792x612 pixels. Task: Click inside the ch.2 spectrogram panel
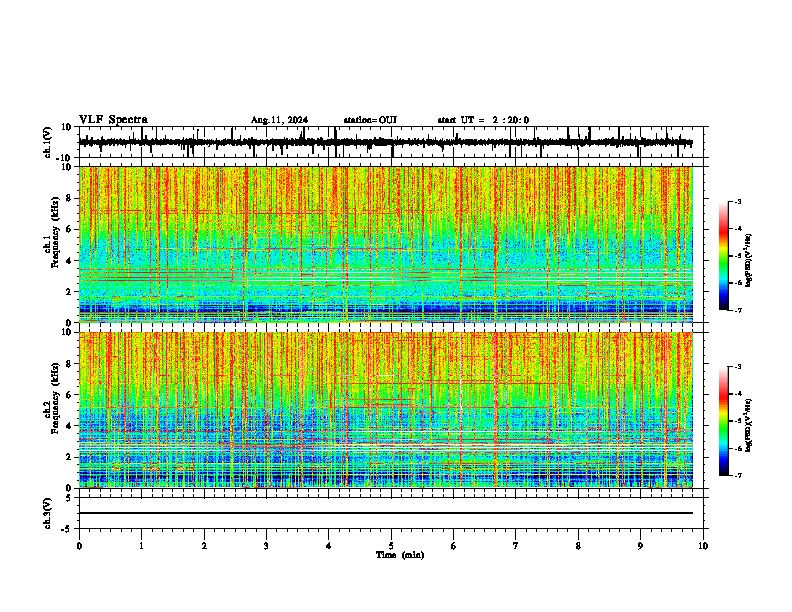pyautogui.click(x=385, y=410)
